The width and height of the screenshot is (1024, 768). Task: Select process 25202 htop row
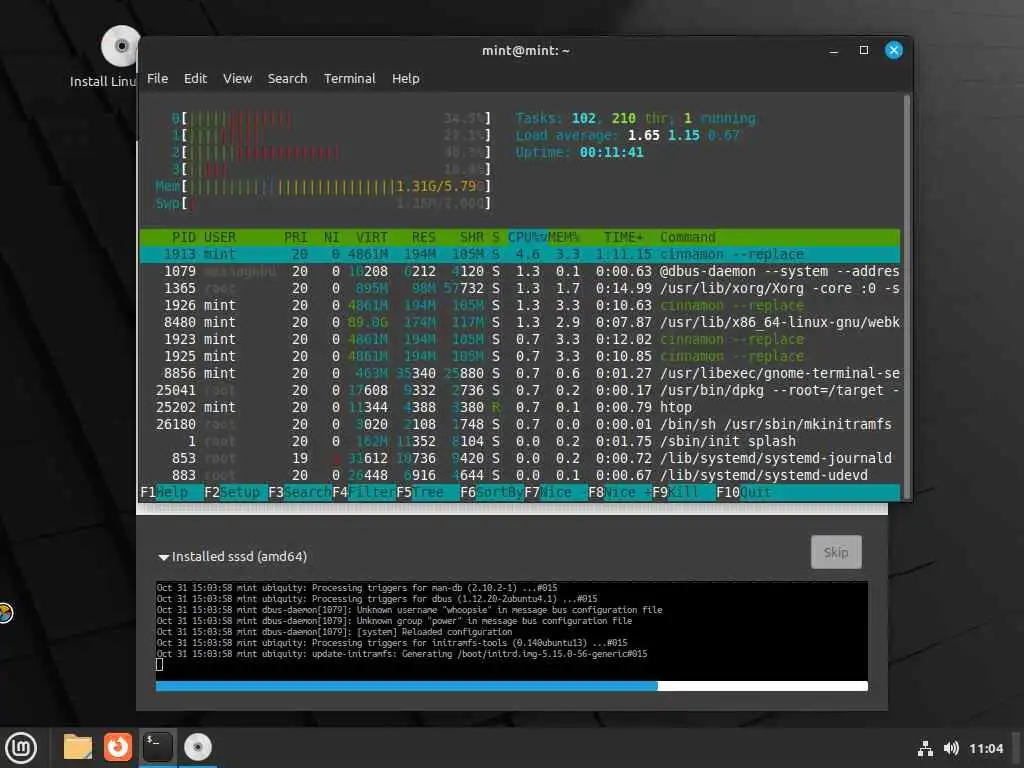[x=519, y=407]
